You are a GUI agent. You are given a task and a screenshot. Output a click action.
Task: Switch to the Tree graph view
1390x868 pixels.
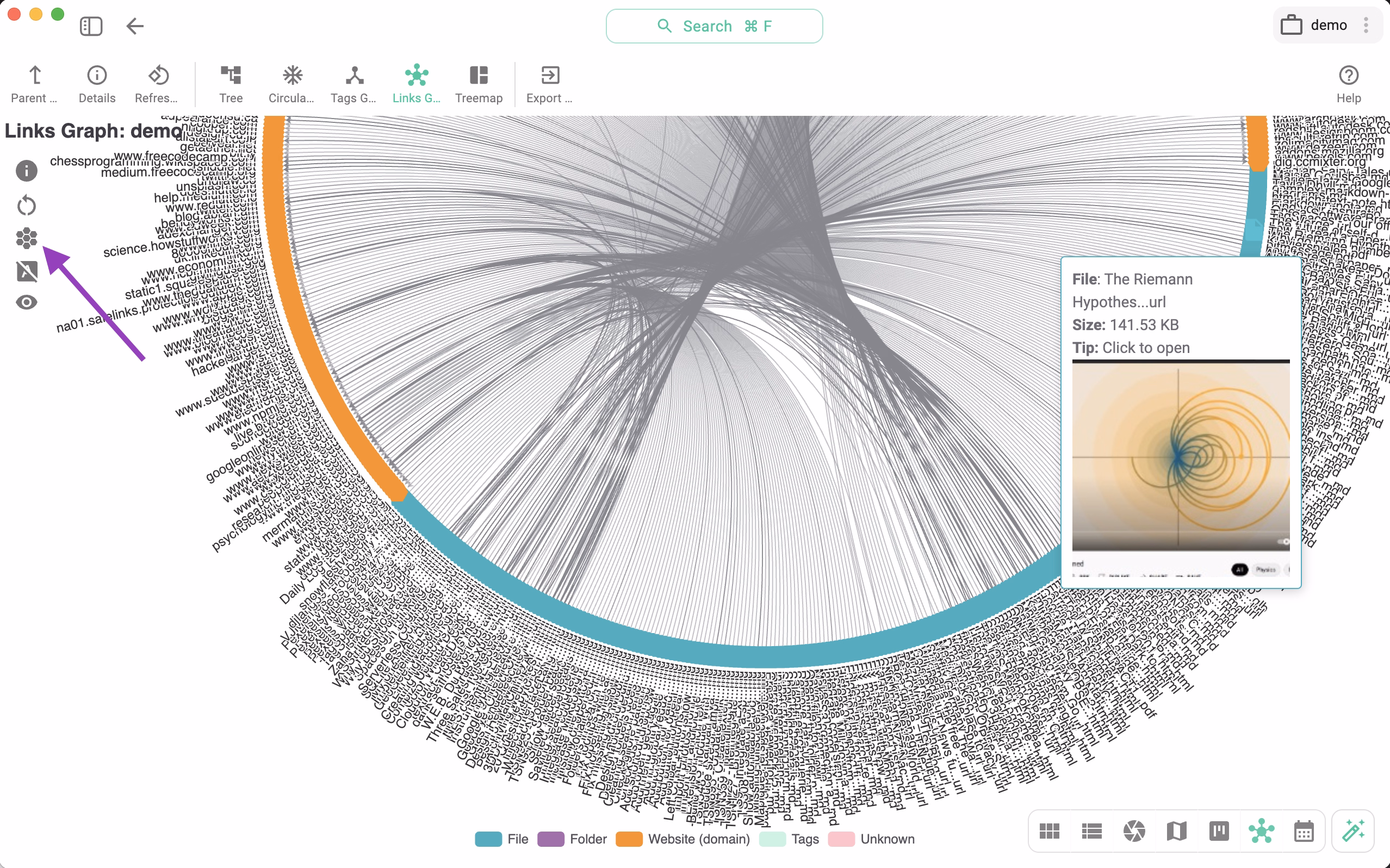click(231, 83)
